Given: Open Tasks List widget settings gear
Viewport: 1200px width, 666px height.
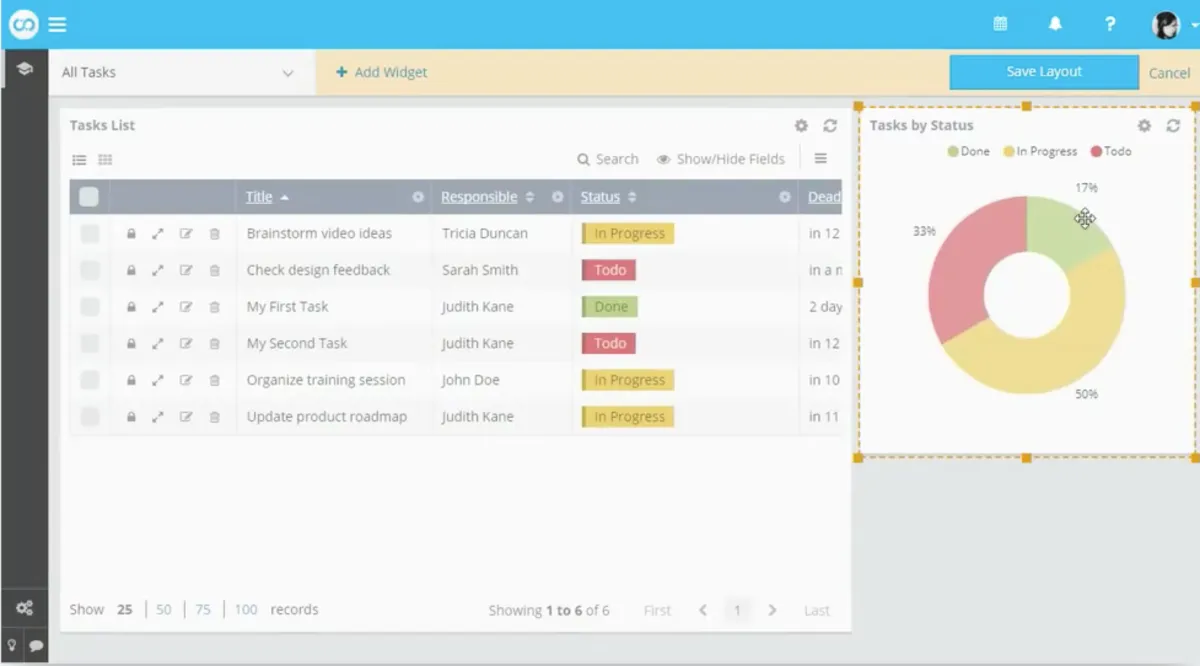Looking at the screenshot, I should pos(801,125).
